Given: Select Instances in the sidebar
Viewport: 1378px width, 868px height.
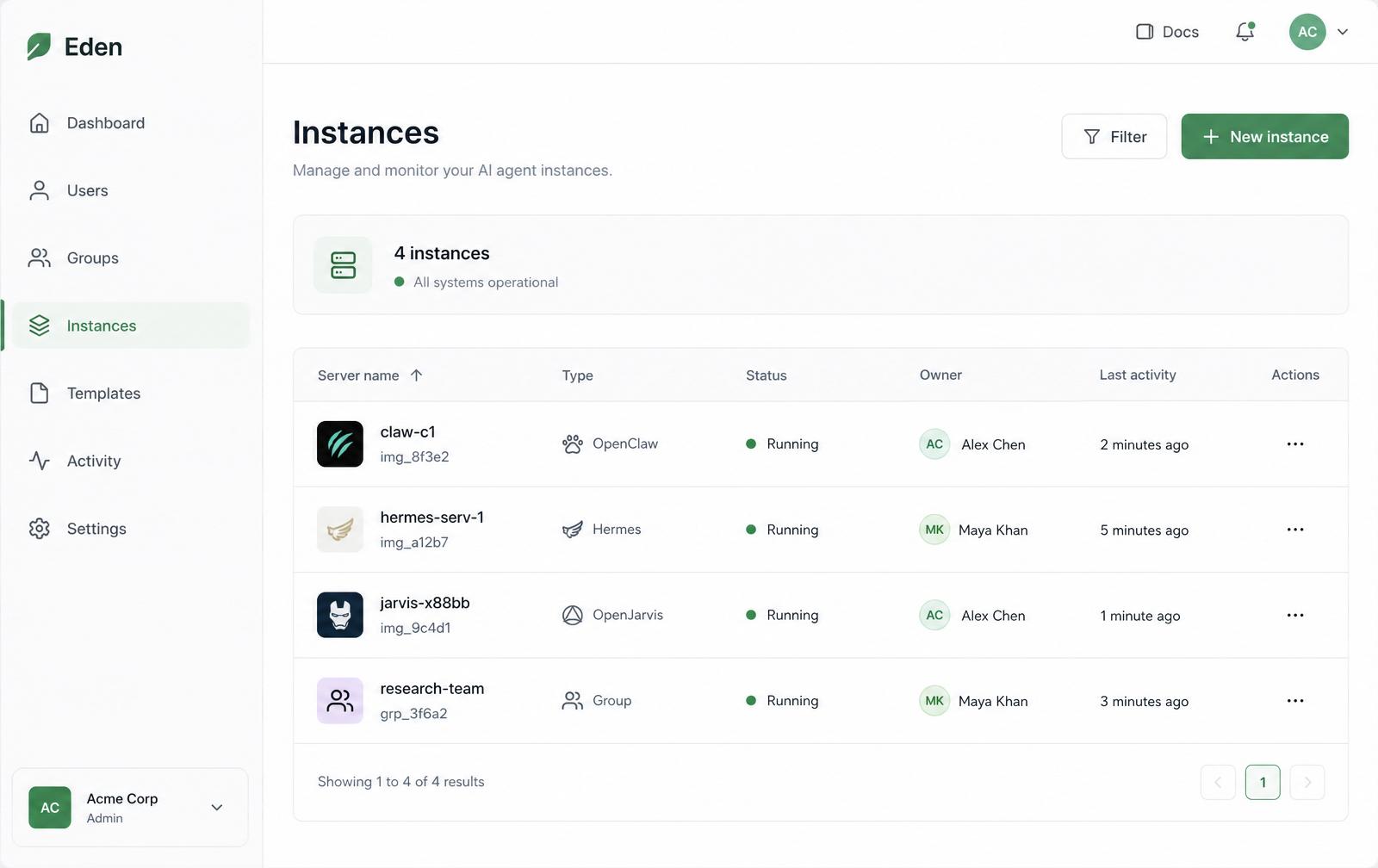Looking at the screenshot, I should (129, 325).
